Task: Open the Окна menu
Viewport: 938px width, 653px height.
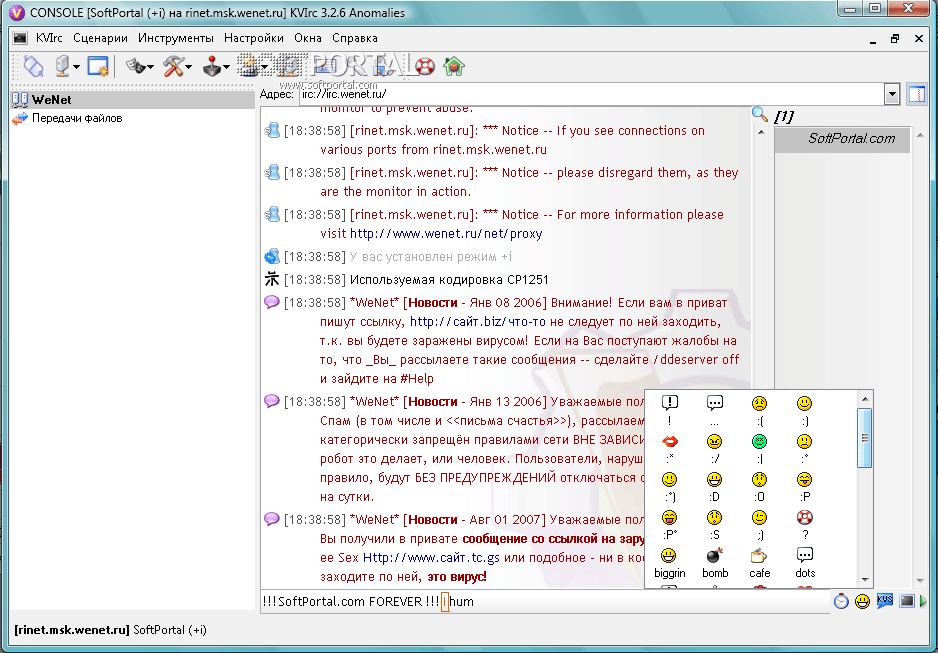Action: click(x=307, y=38)
